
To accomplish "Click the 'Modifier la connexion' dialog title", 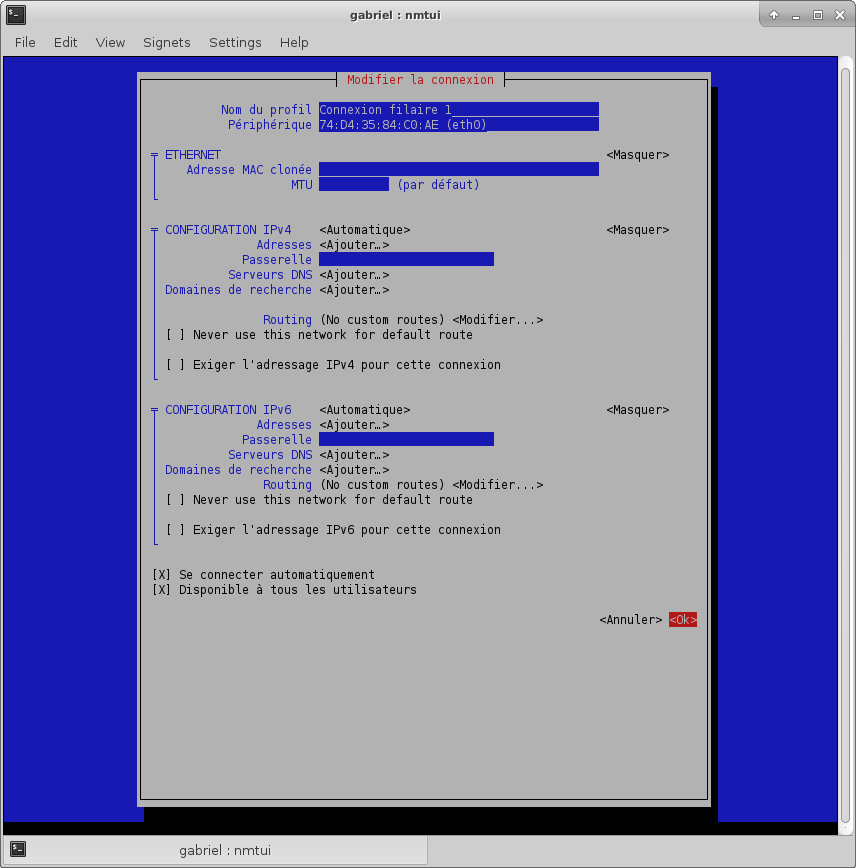I will [420, 80].
